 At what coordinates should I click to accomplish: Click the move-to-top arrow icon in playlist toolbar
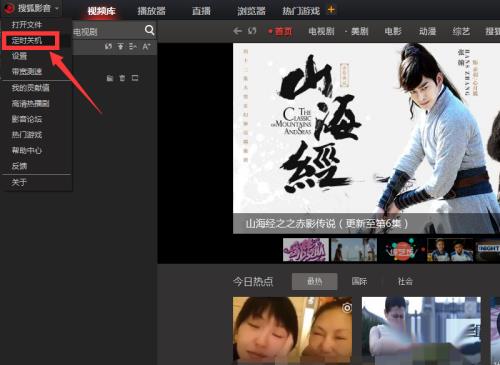pyautogui.click(x=121, y=46)
